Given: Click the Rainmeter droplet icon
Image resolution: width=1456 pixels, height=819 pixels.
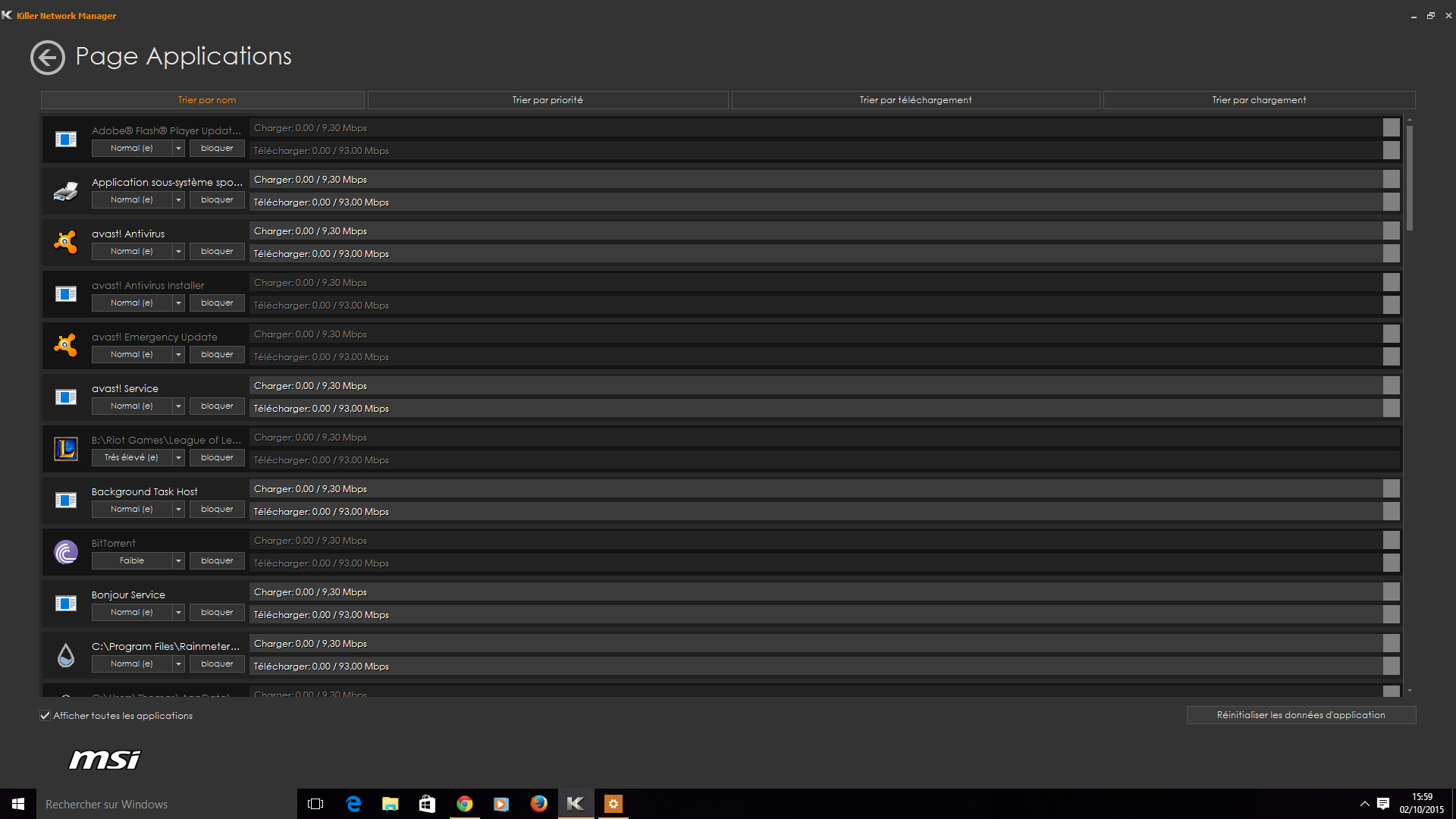Looking at the screenshot, I should [x=66, y=654].
